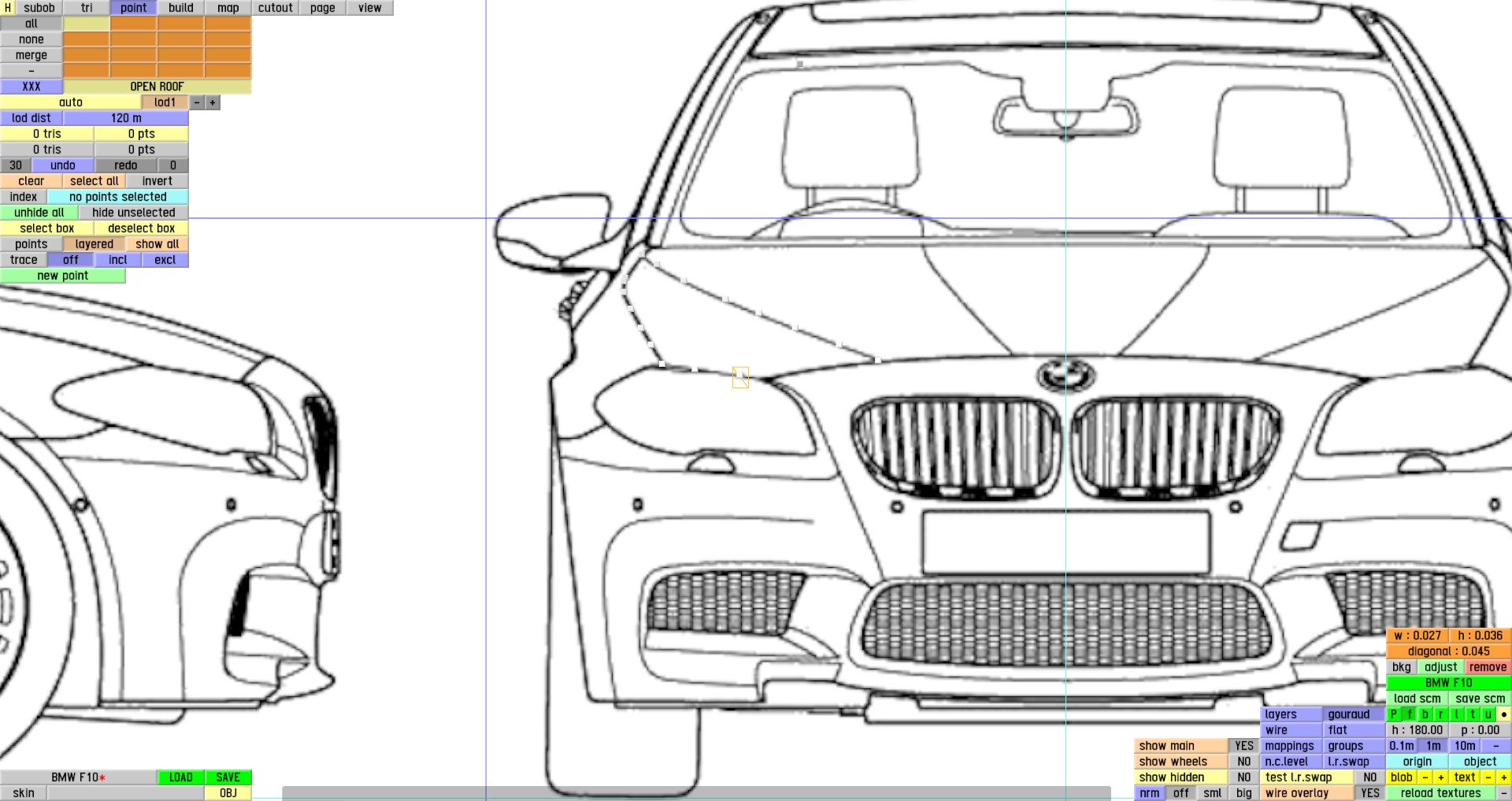
Task: Go to the build tab
Action: 181,8
